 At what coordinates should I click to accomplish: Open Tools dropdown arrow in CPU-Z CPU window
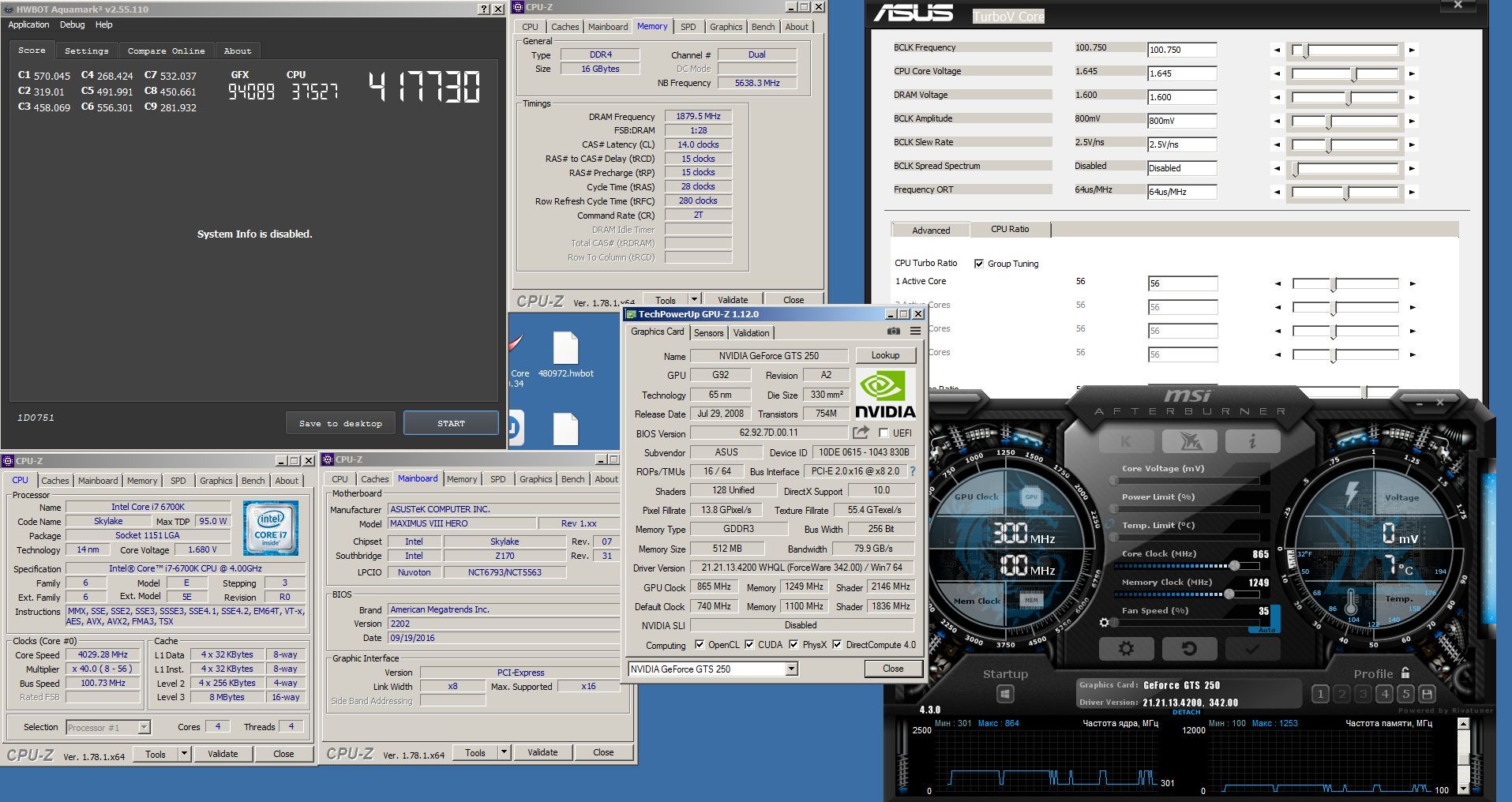(x=184, y=754)
